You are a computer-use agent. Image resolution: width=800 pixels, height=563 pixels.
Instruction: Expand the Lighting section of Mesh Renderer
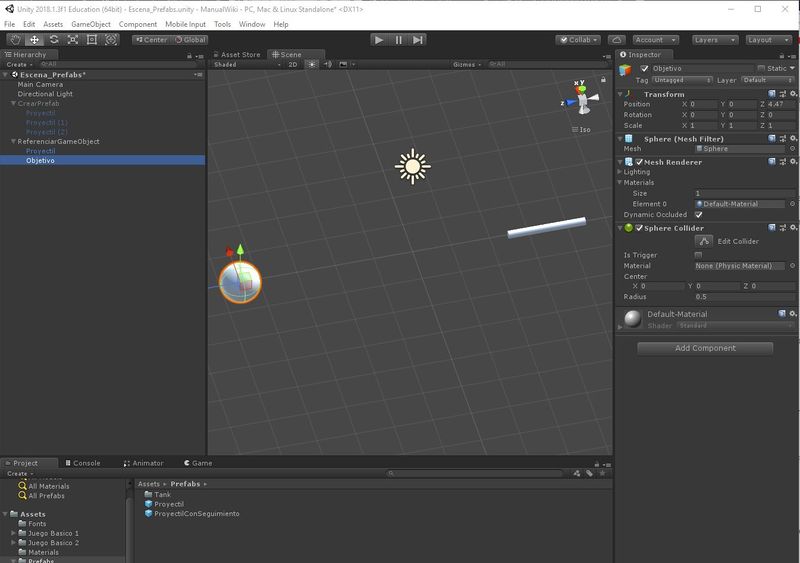pyautogui.click(x=620, y=172)
